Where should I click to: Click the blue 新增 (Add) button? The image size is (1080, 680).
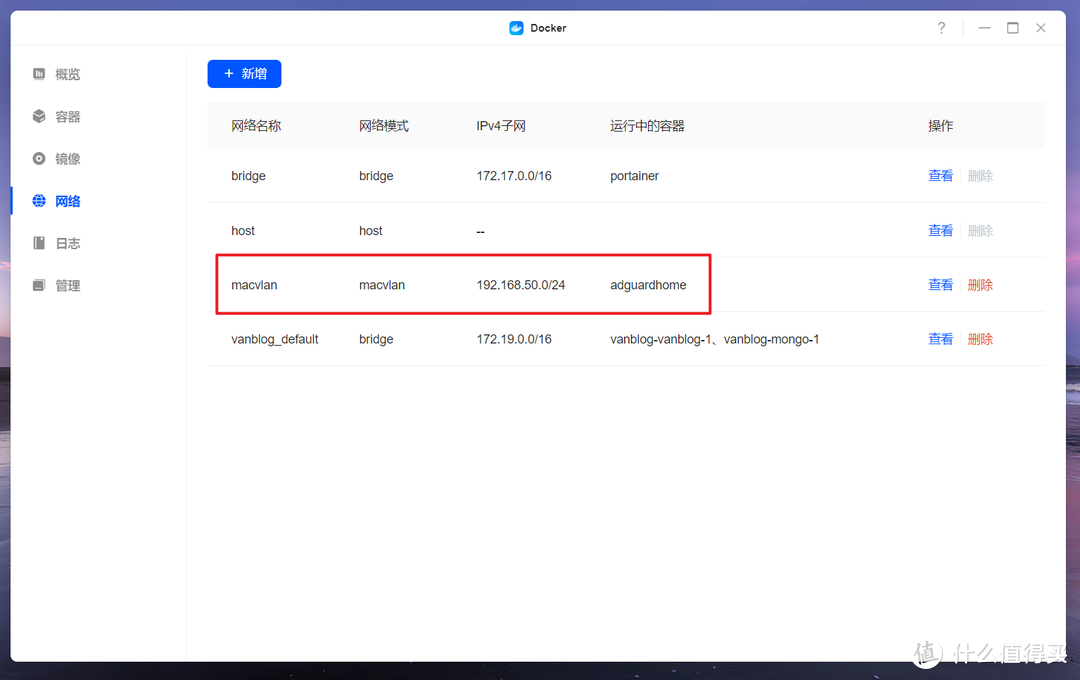point(244,73)
